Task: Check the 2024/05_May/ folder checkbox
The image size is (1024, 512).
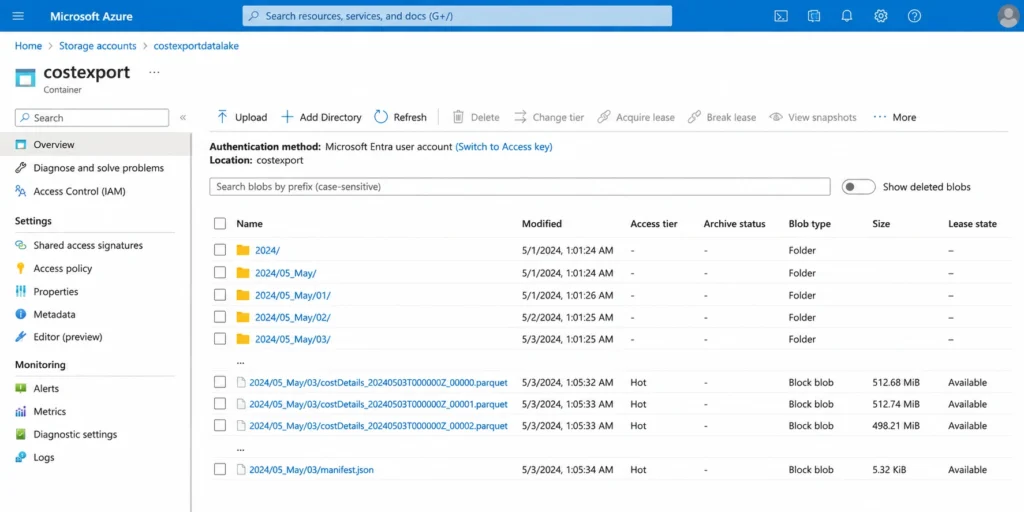Action: (x=220, y=272)
